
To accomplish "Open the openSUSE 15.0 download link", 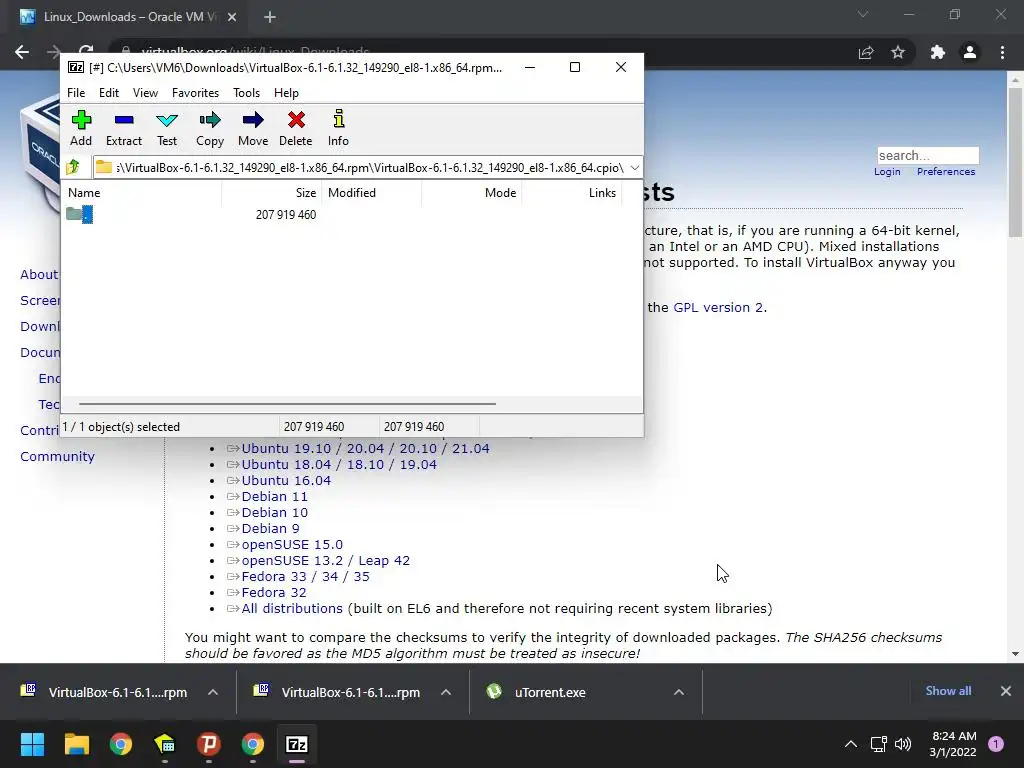I will tap(292, 545).
